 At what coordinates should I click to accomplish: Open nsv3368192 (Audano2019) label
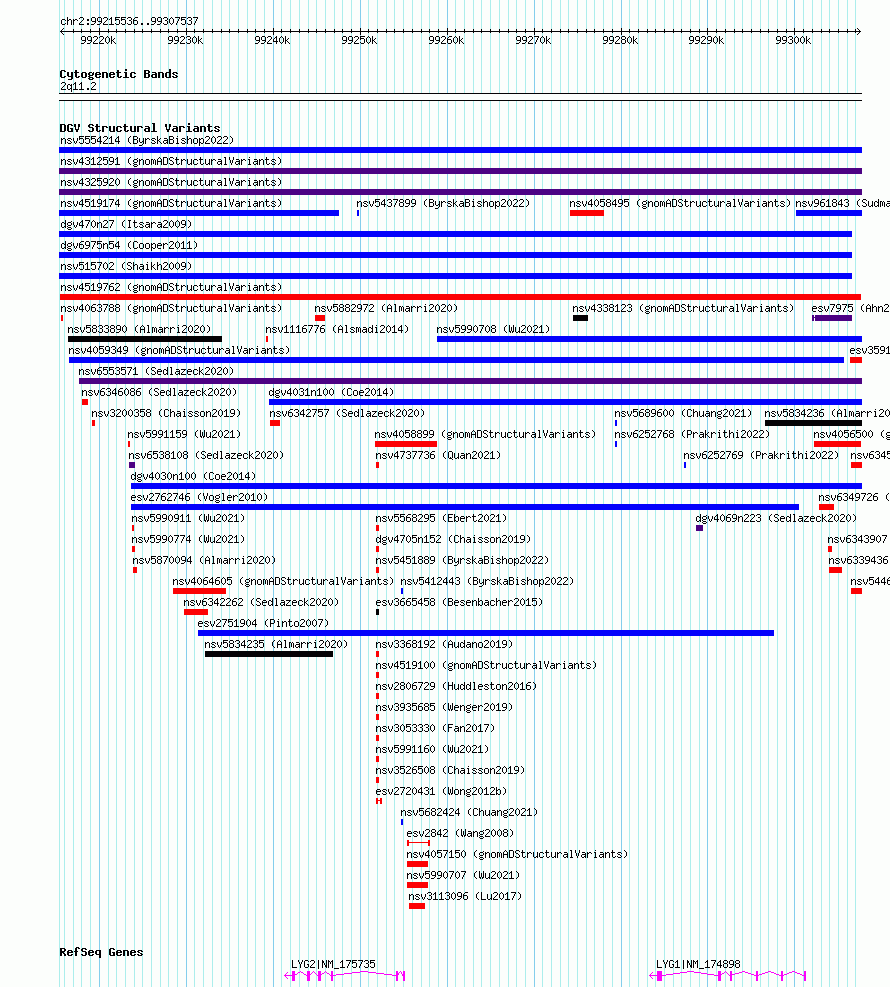(x=444, y=645)
